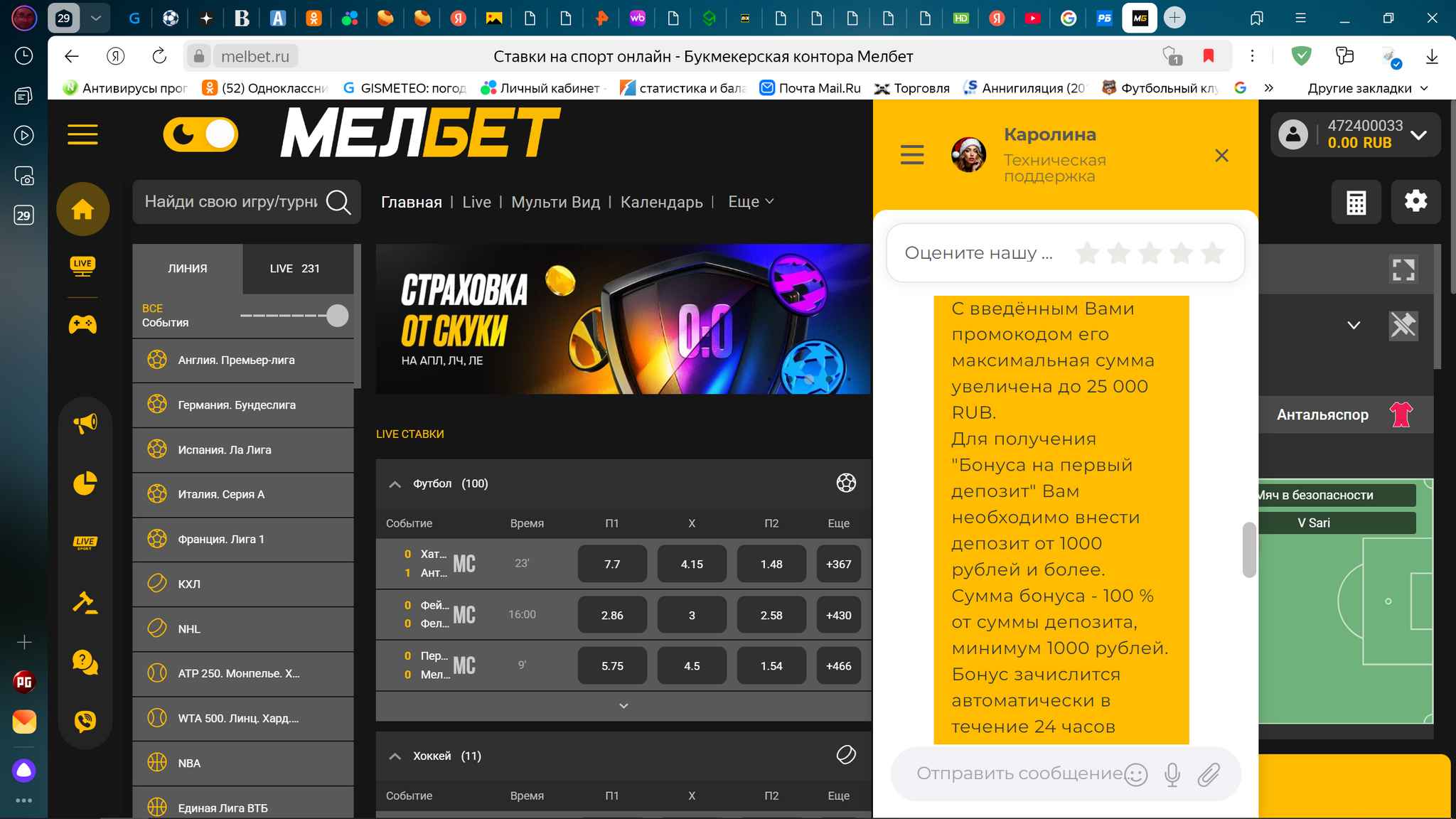
Task: Click the megaphone promotions sidebar icon
Action: point(85,424)
